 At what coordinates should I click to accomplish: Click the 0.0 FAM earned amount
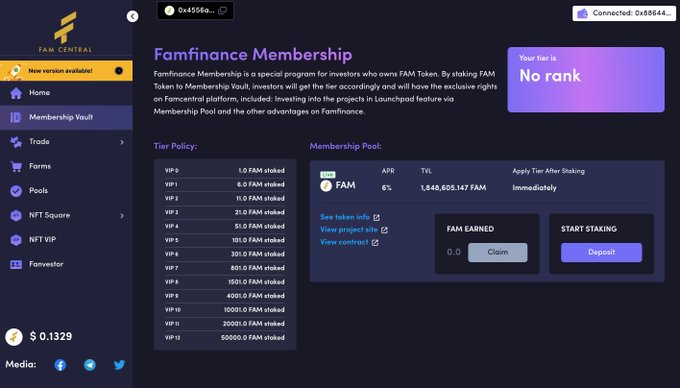coord(454,252)
